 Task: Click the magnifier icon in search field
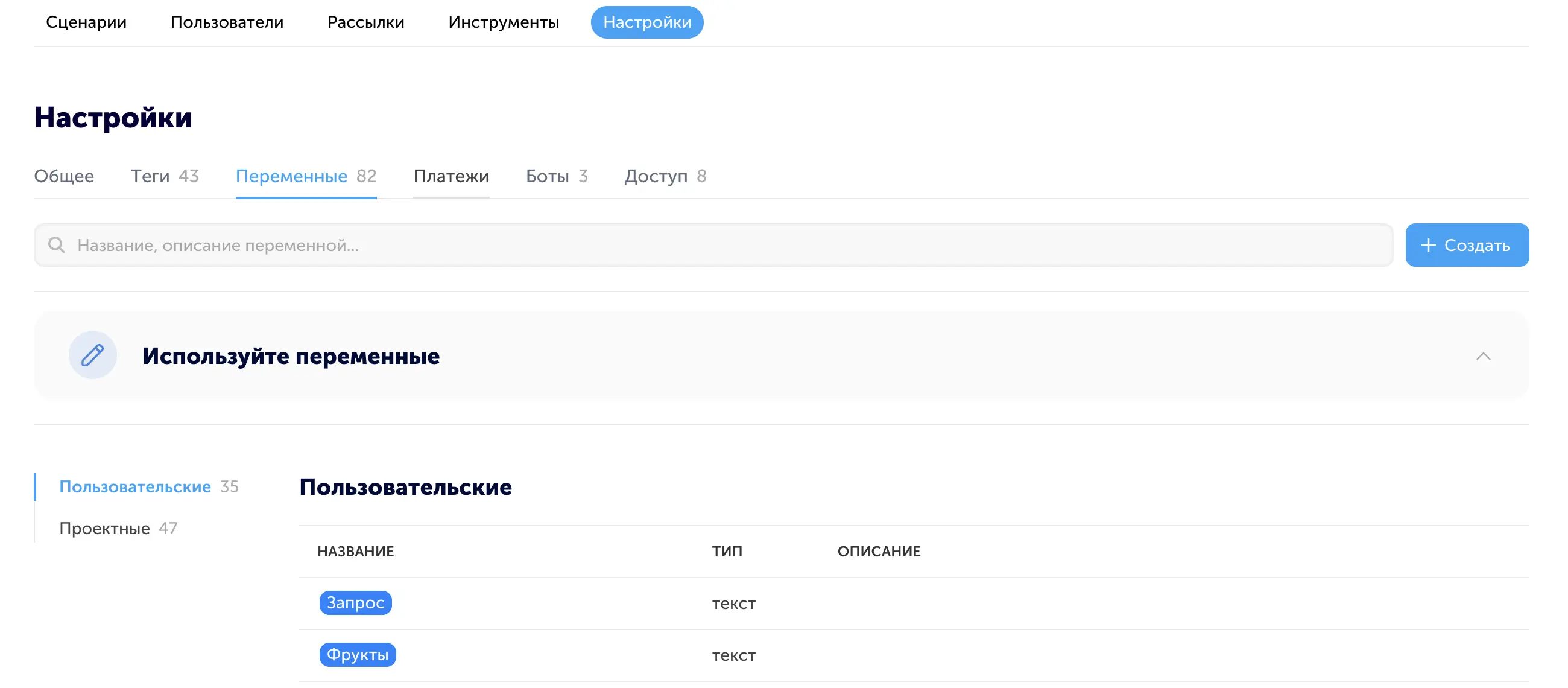pos(57,245)
